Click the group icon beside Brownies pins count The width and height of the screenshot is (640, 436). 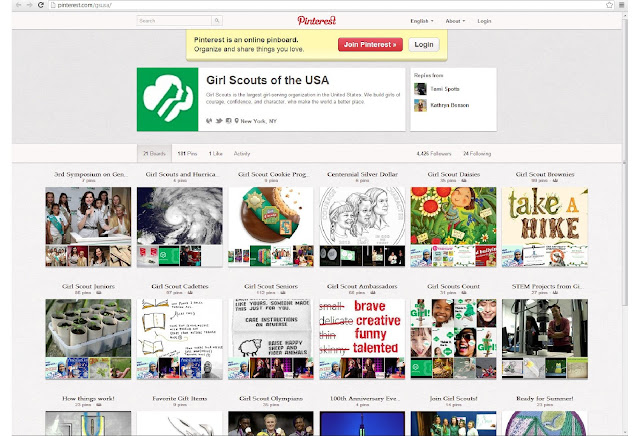(x=555, y=180)
